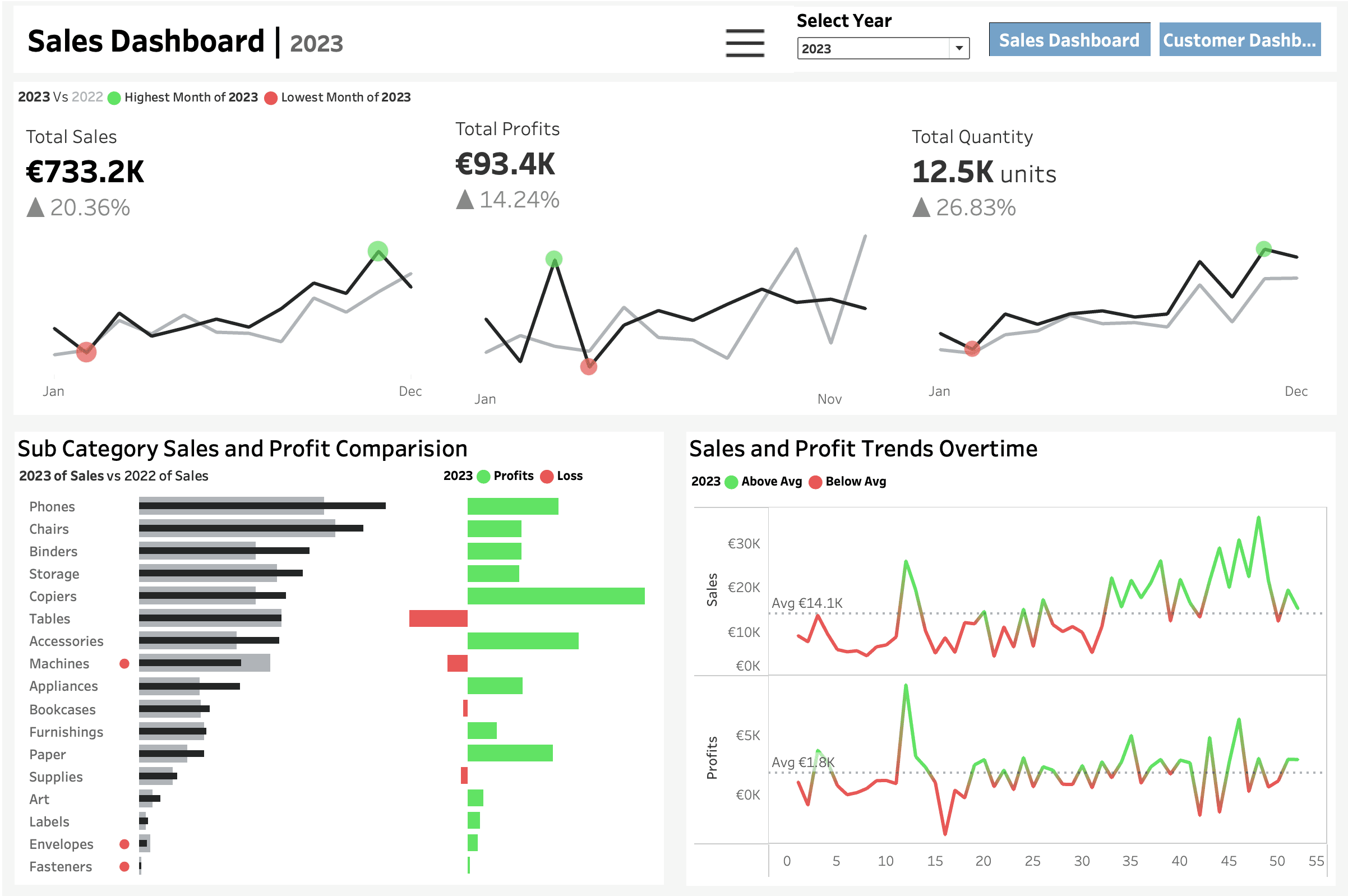The height and width of the screenshot is (896, 1348).
Task: Select the Furnishings sales bar
Action: coord(173,731)
